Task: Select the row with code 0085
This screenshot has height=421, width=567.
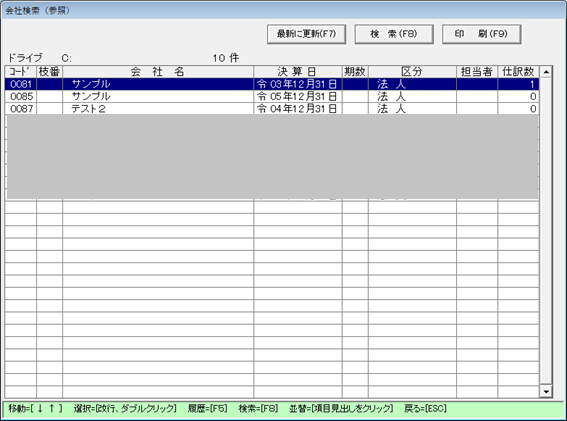Action: coord(272,96)
